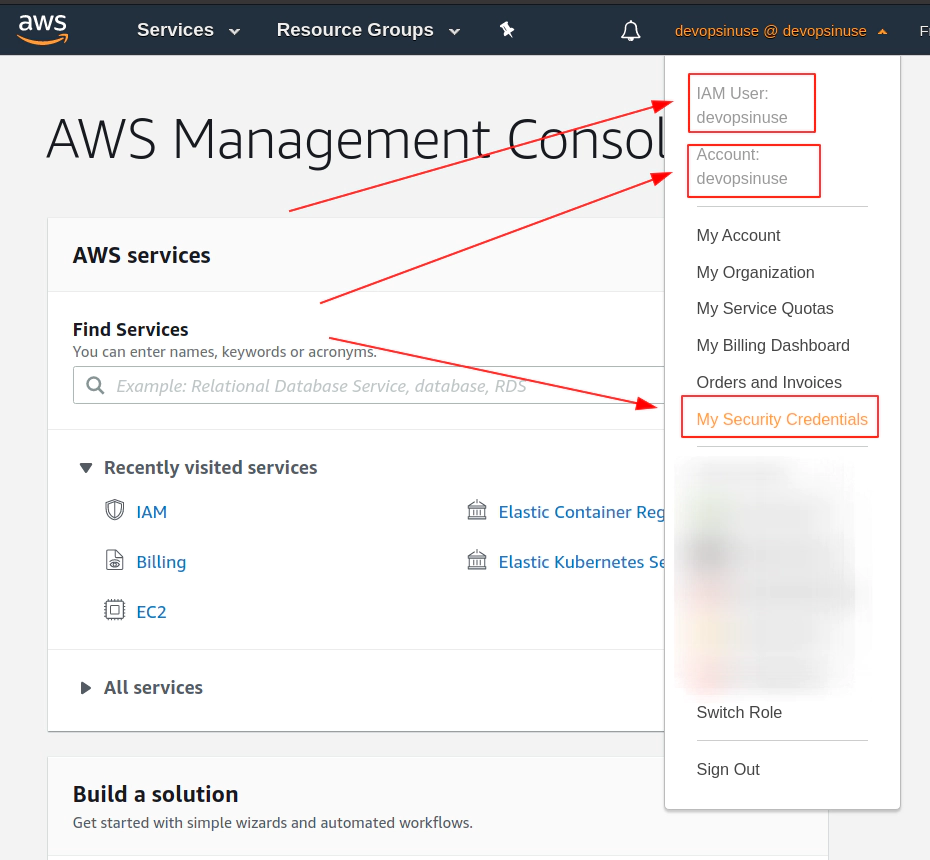Expand the All services section
This screenshot has width=930, height=860.
pos(86,688)
